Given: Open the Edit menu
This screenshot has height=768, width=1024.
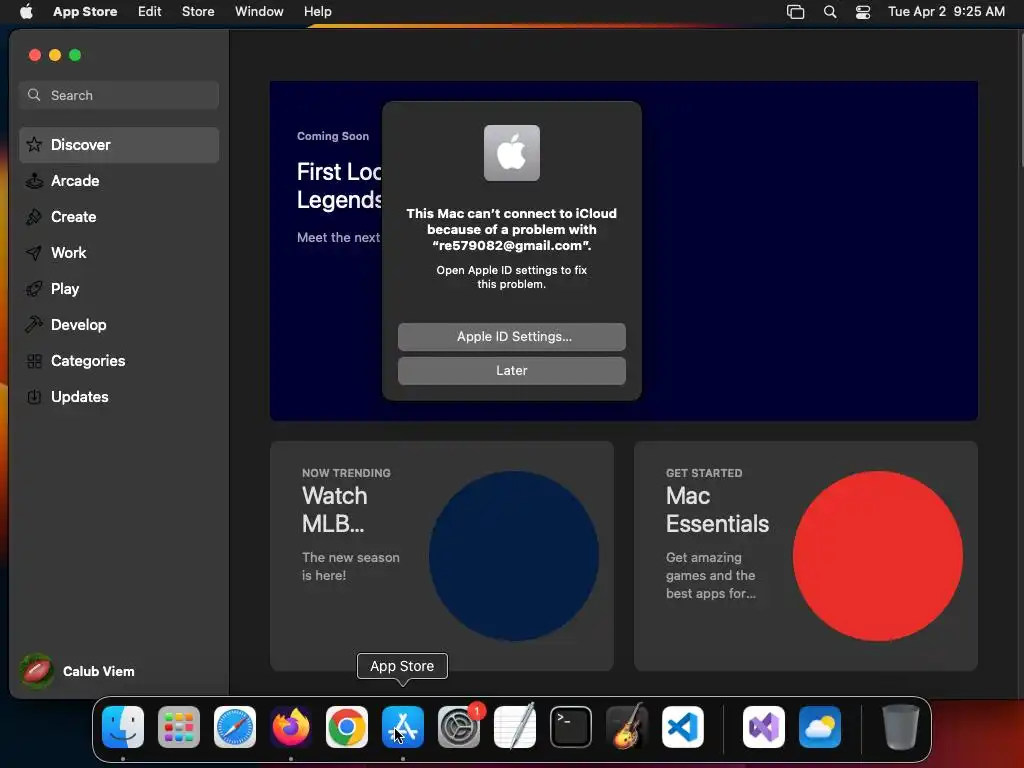Looking at the screenshot, I should [150, 12].
